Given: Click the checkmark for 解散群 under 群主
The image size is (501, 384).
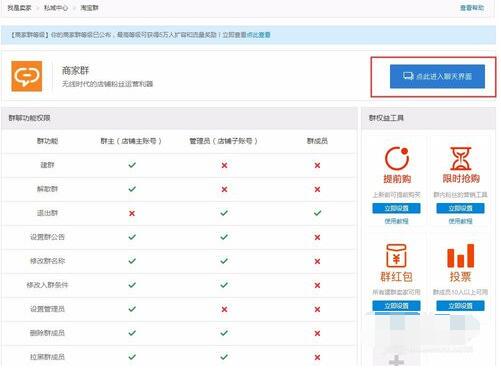Looking at the screenshot, I should (132, 189).
